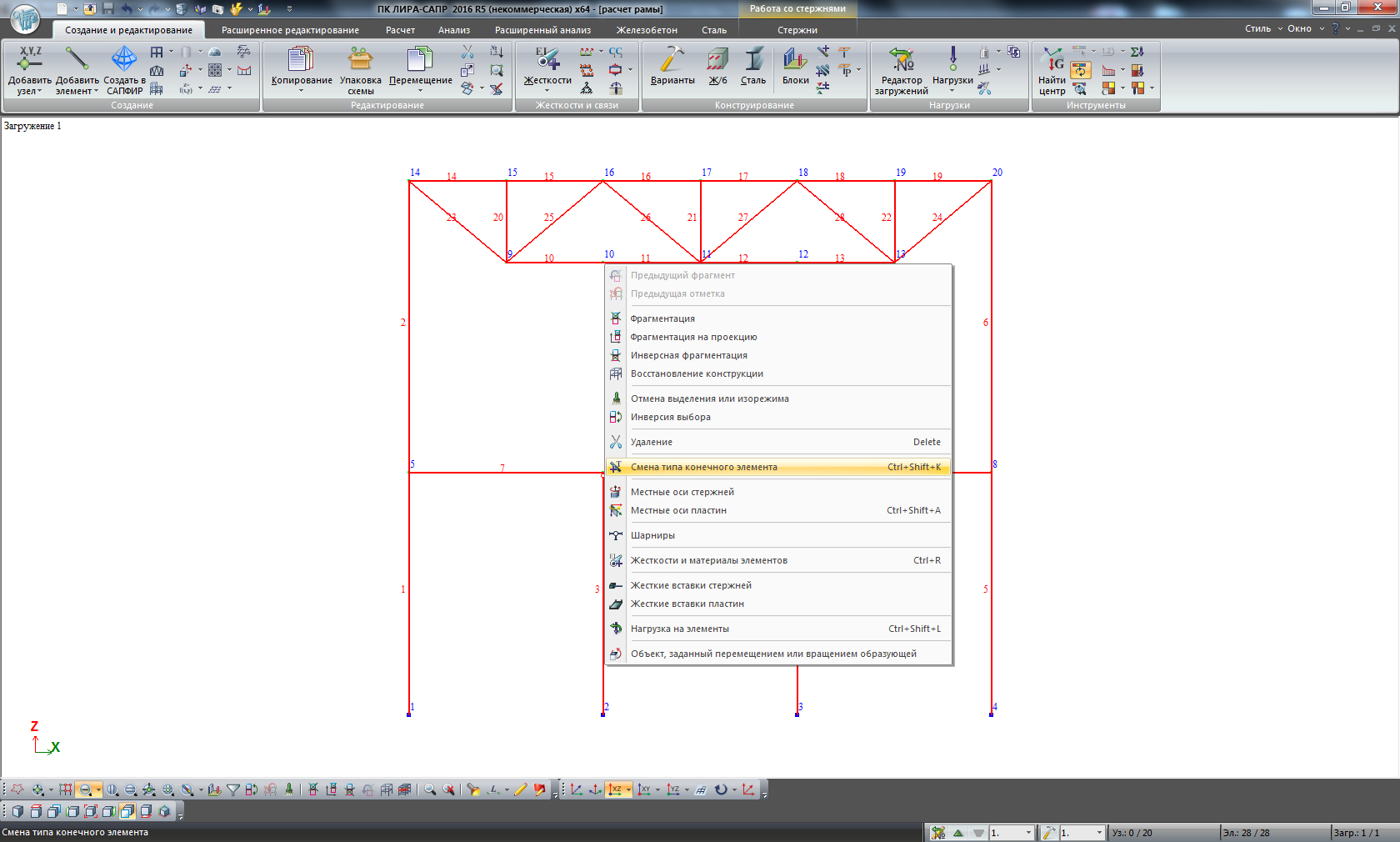Click the LIRA application orb button

(25, 18)
